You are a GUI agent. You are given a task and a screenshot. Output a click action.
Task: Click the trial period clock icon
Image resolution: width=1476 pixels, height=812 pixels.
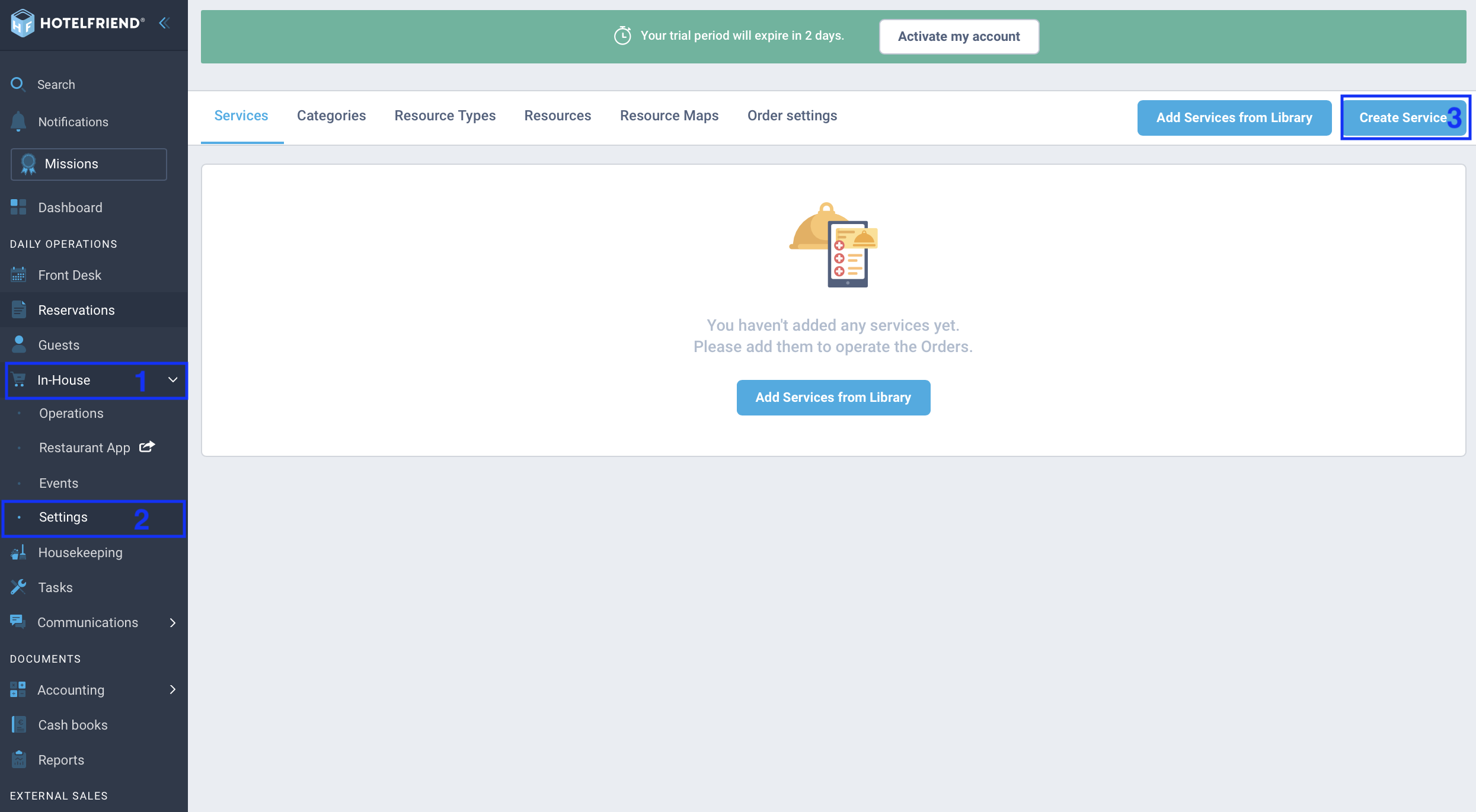[x=622, y=36]
